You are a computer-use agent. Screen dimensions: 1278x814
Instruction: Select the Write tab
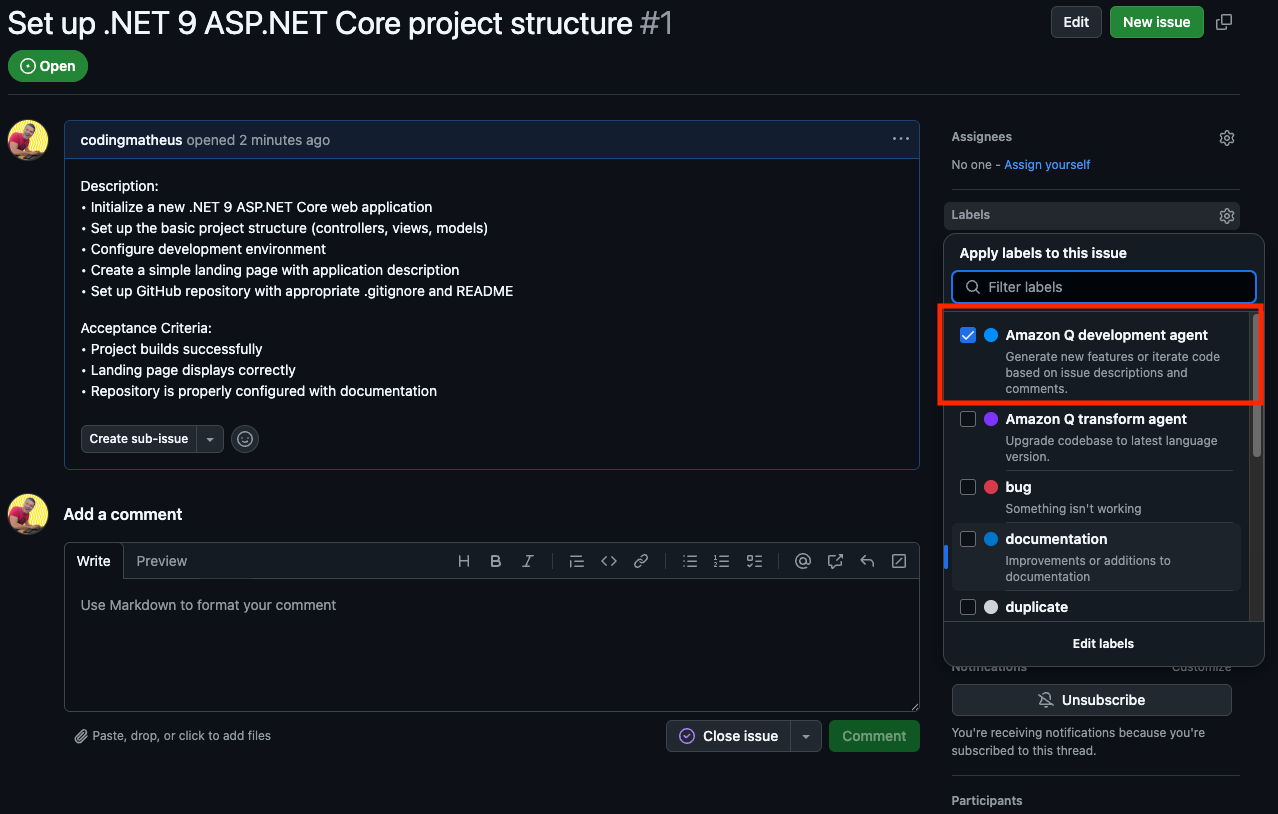[x=94, y=561]
